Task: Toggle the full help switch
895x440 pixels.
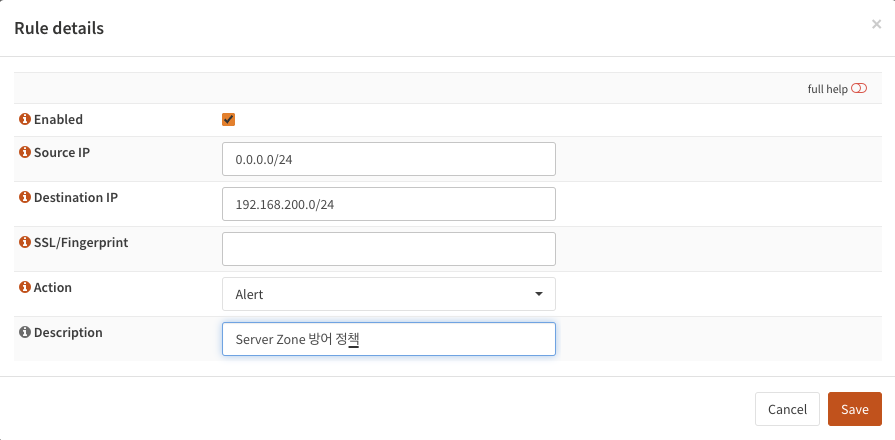Action: (x=858, y=88)
